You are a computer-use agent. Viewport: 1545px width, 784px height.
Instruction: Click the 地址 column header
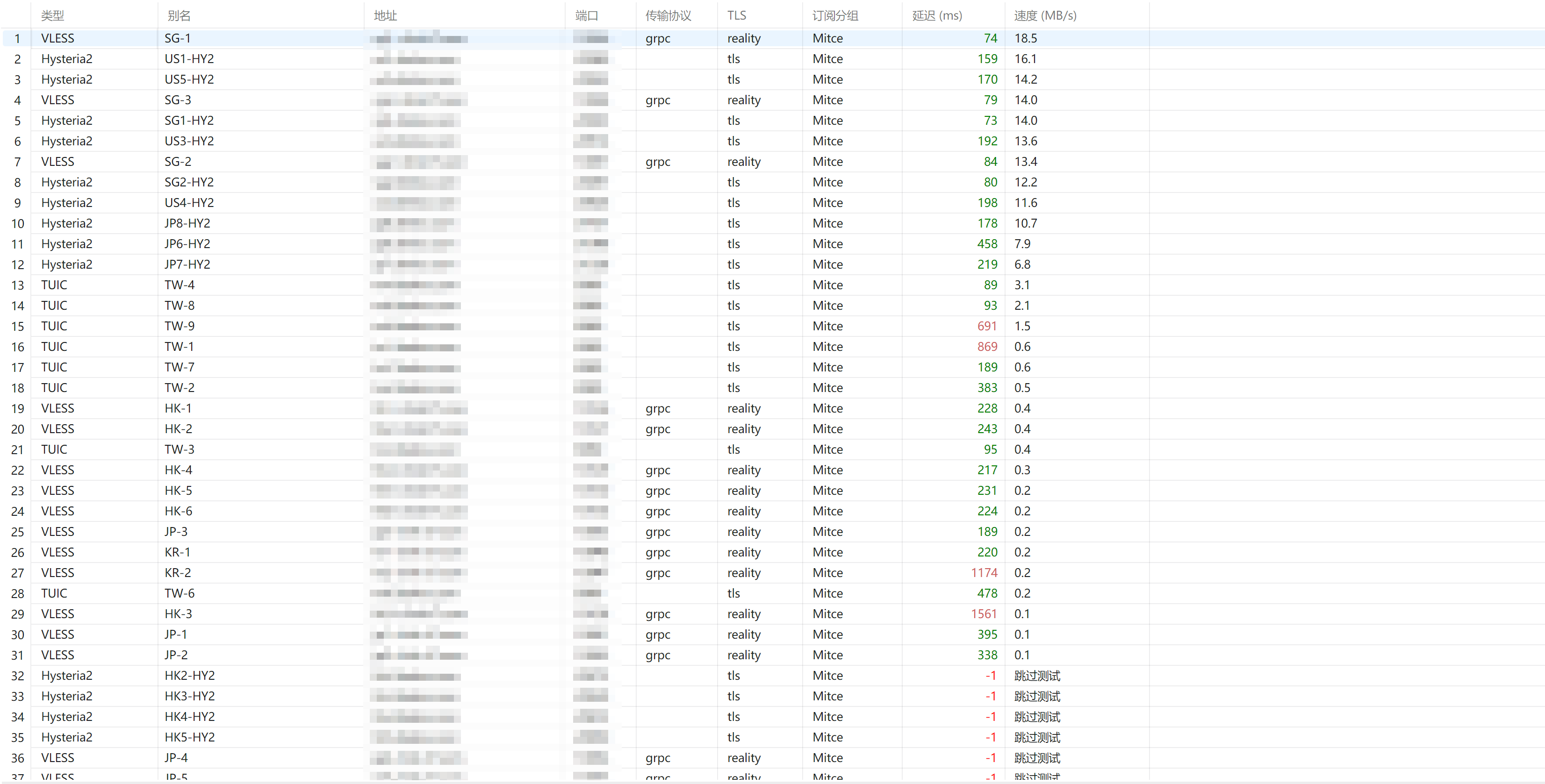click(x=464, y=15)
